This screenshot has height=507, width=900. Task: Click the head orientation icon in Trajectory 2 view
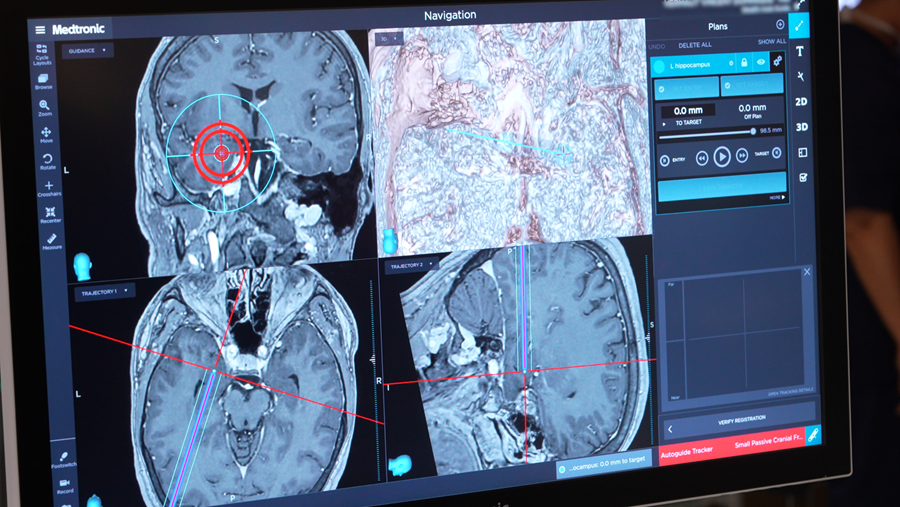[x=399, y=464]
